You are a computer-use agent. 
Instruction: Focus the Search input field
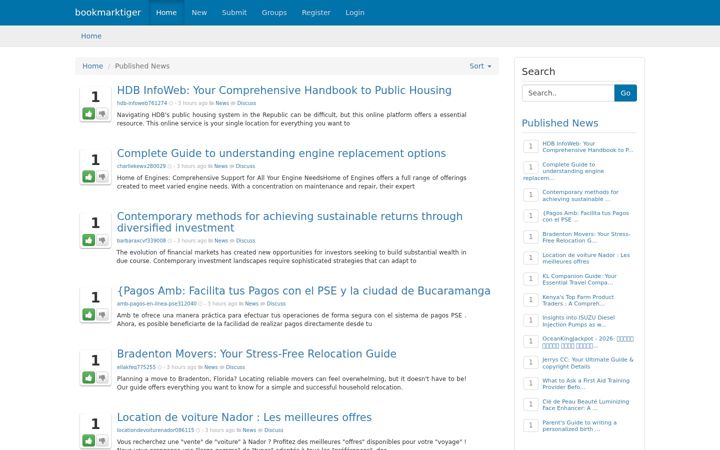point(568,93)
